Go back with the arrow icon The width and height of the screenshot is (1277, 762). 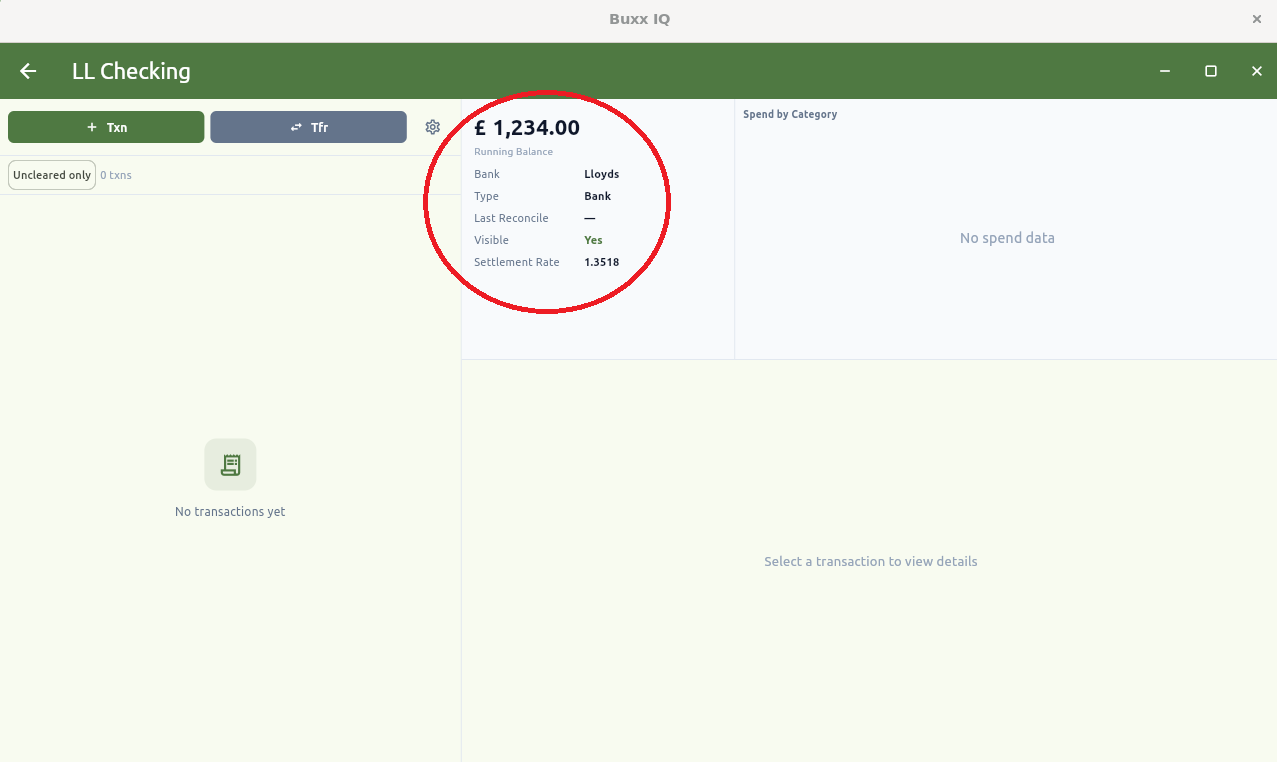tap(28, 71)
